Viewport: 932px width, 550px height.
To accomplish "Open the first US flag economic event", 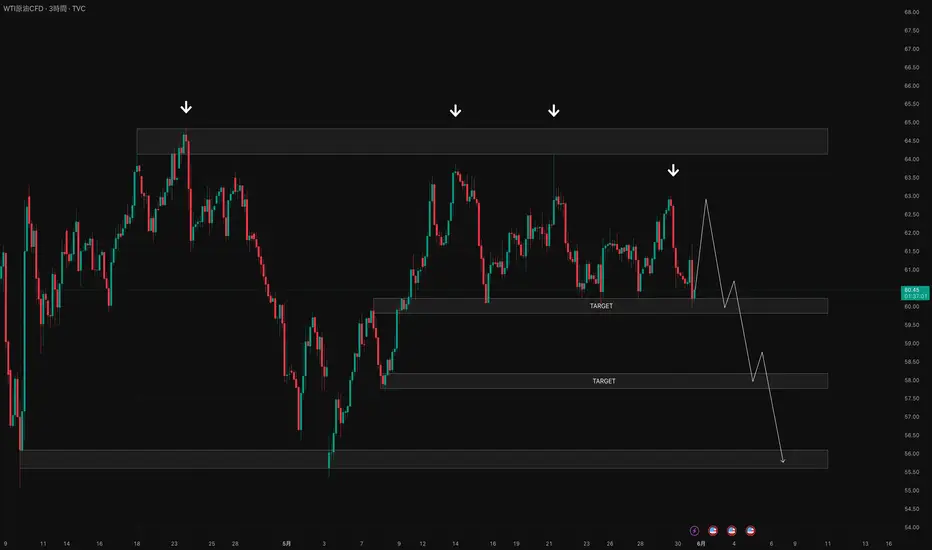I will click(x=714, y=529).
